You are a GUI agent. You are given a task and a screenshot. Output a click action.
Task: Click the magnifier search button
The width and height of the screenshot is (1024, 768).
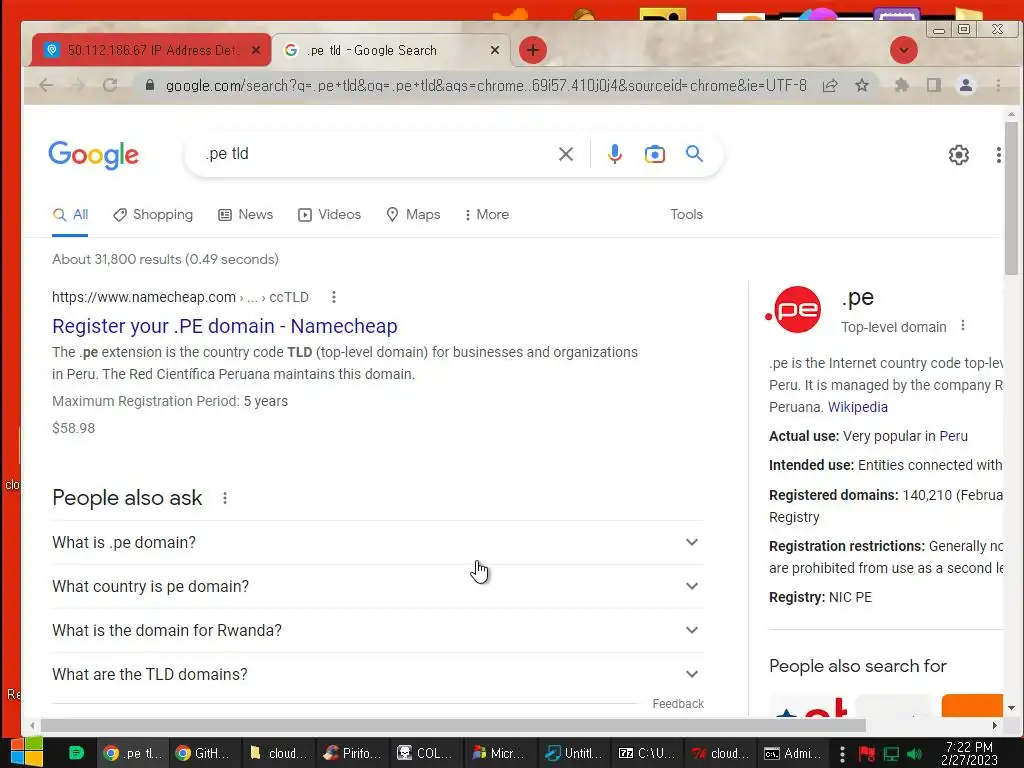pos(694,153)
